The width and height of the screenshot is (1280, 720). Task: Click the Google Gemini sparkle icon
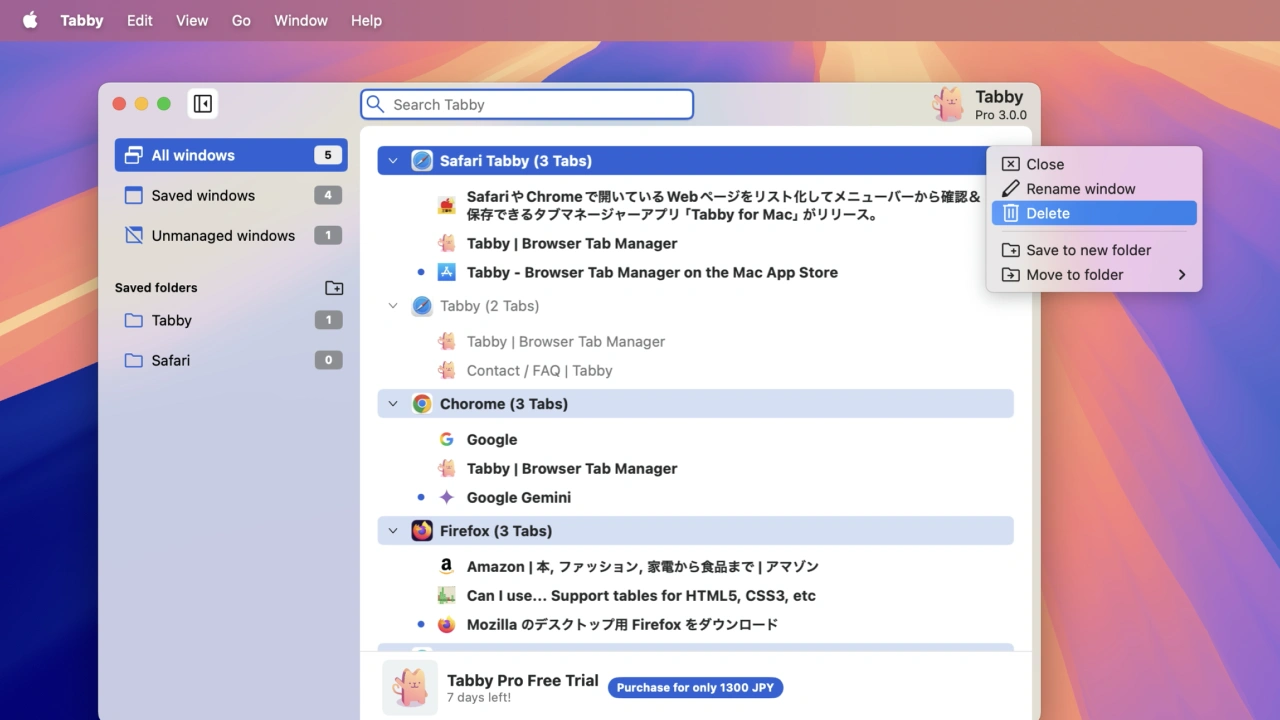pyautogui.click(x=447, y=498)
